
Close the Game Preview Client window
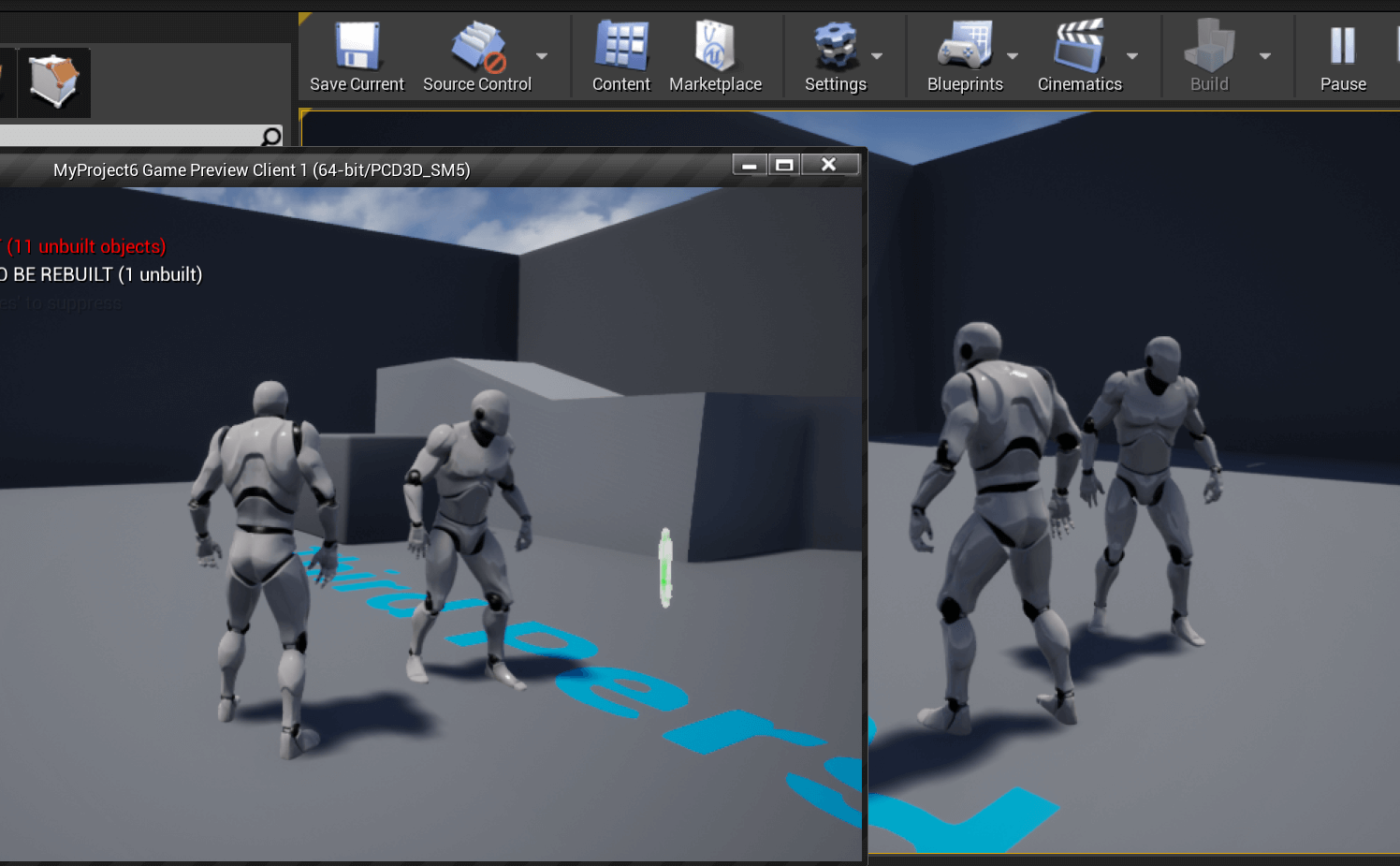click(829, 165)
